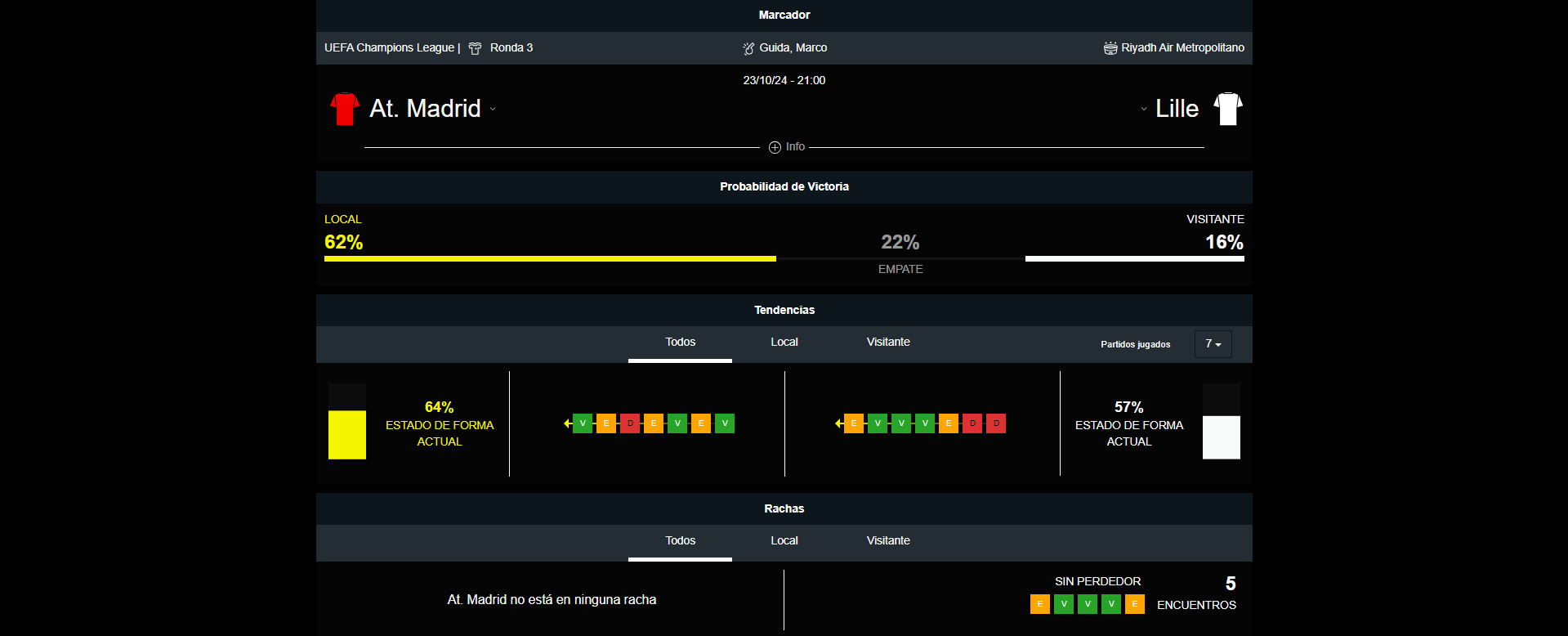Switch to the Local tab under Rachas
1568x636 pixels.
784,541
